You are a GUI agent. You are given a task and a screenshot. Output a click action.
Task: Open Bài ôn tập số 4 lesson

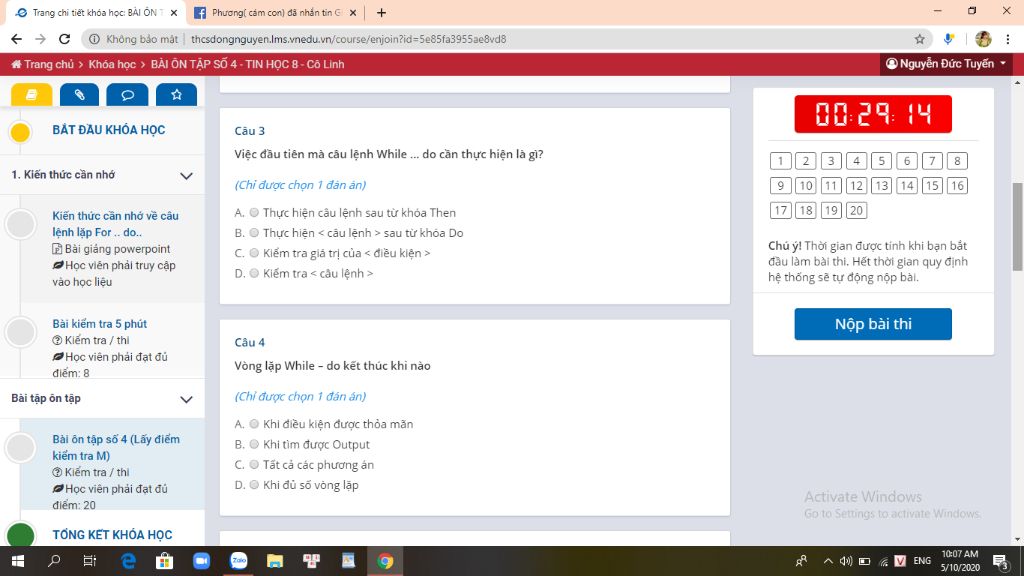pyautogui.click(x=116, y=447)
